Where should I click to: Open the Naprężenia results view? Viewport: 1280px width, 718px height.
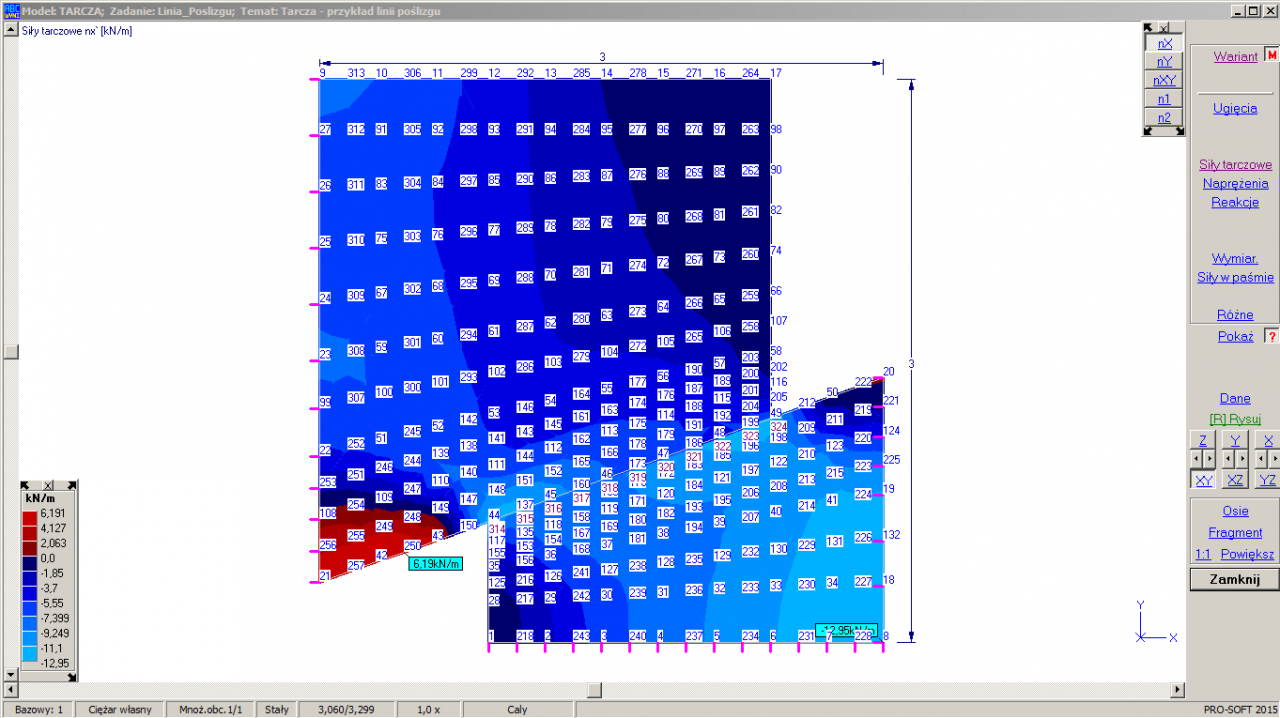coord(1235,183)
